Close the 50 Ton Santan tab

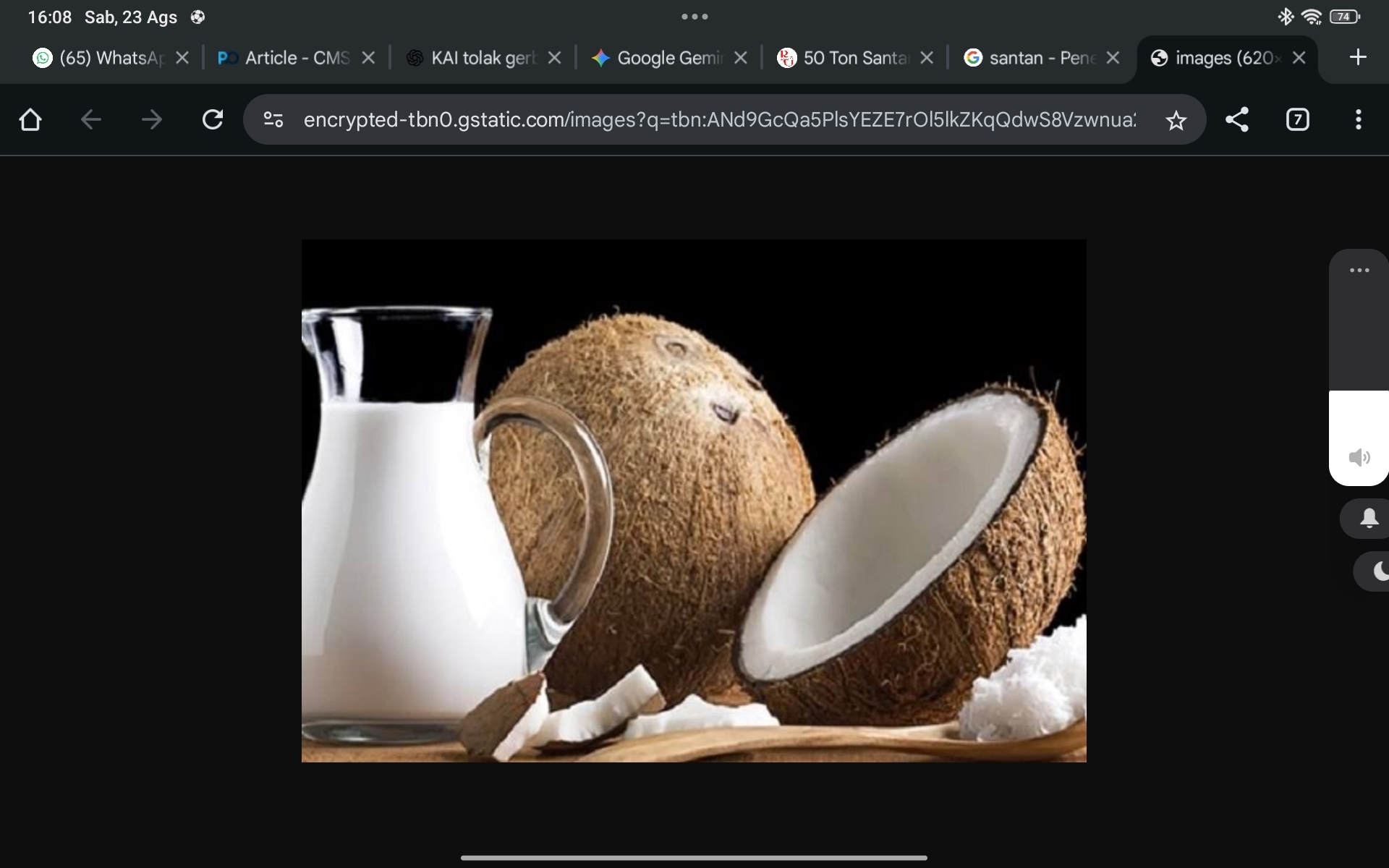point(927,58)
